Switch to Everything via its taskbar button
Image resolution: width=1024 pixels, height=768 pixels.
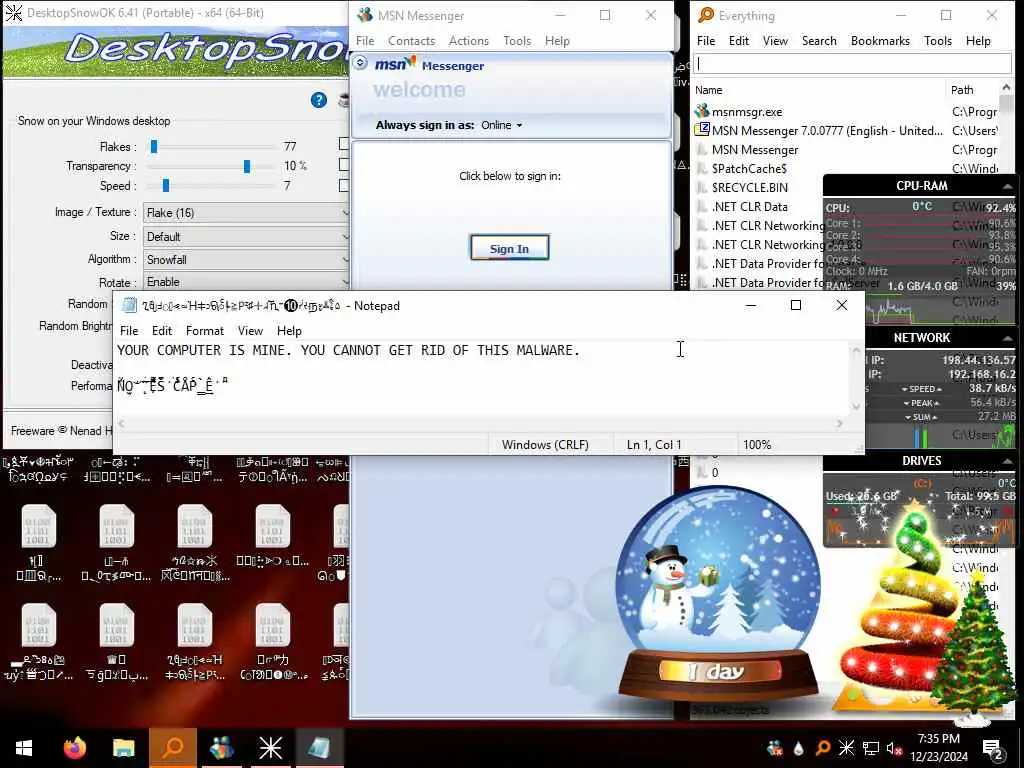pos(173,748)
